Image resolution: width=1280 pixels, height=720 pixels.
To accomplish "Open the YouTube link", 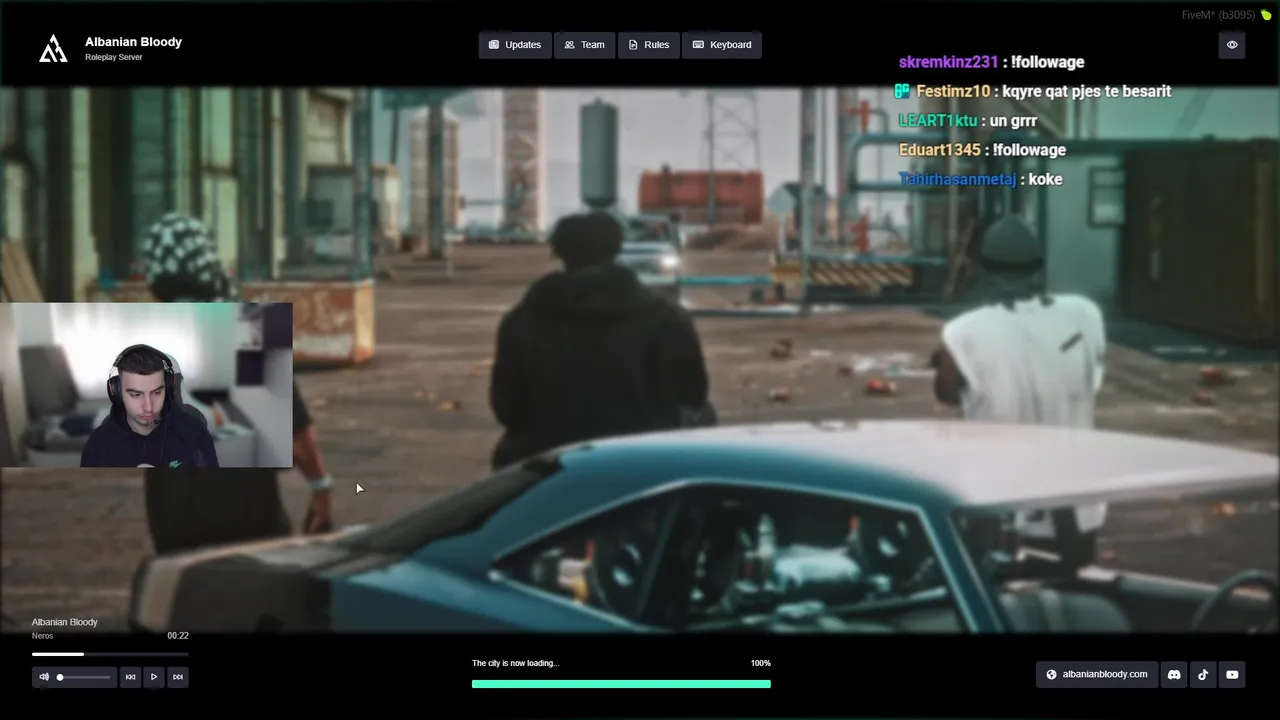I will point(1232,675).
